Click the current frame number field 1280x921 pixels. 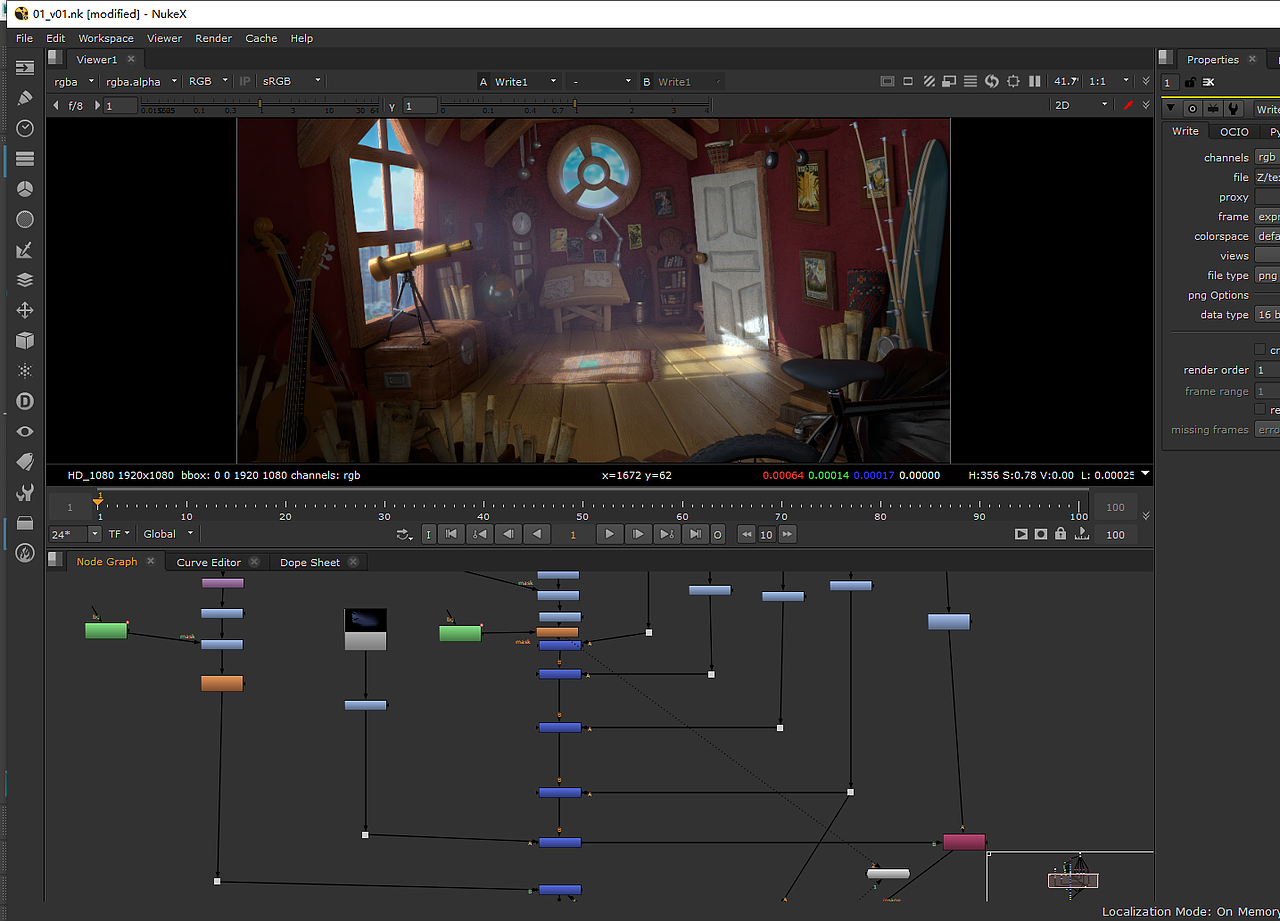click(x=573, y=534)
